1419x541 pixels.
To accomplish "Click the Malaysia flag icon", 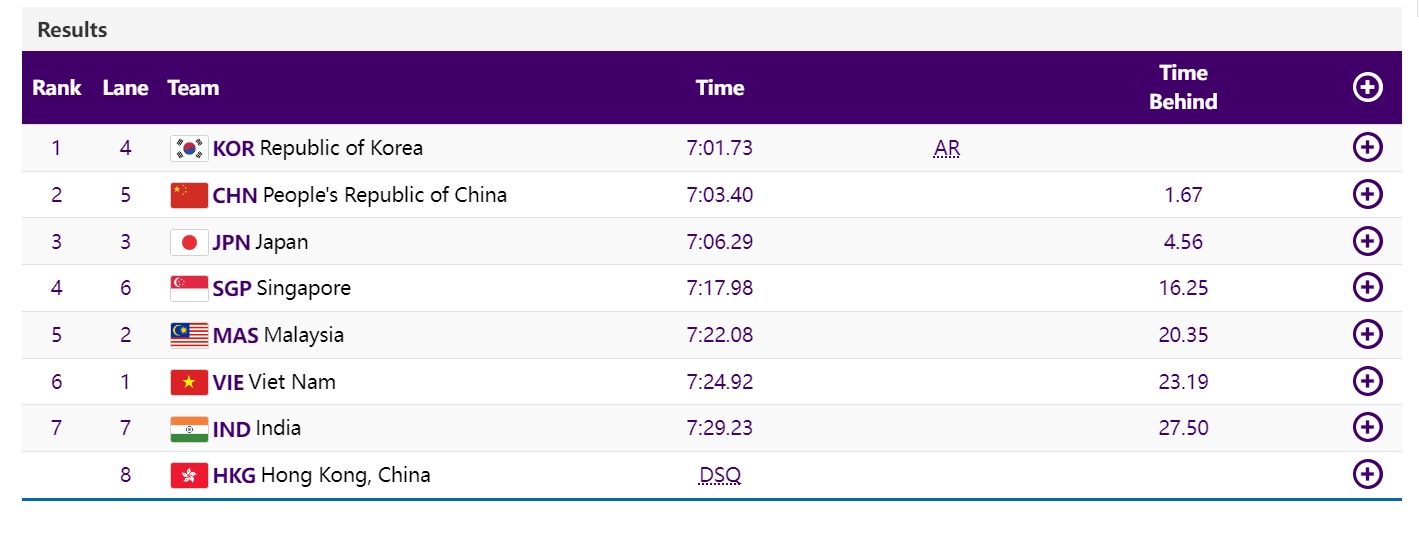I will click(189, 335).
